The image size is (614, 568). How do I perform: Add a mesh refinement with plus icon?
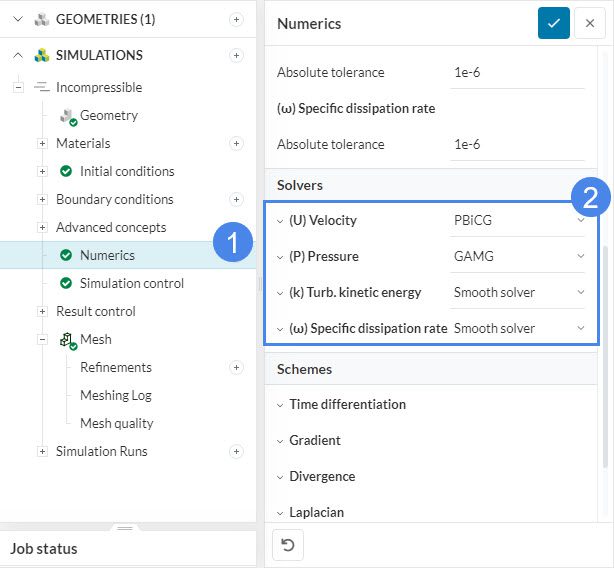click(236, 367)
